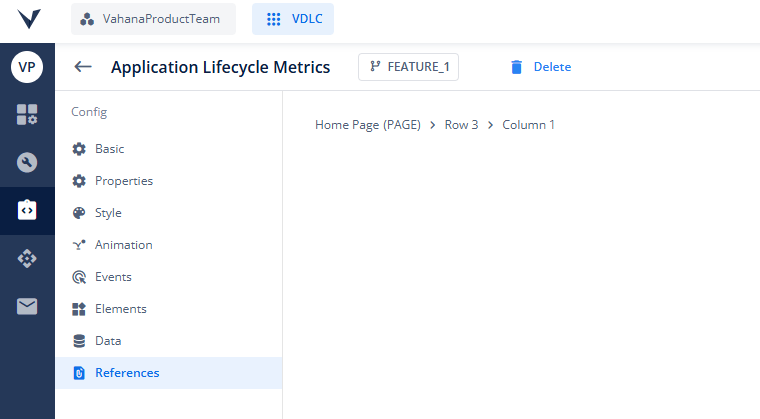Click the trash Delete icon
Image resolution: width=760 pixels, height=419 pixels.
pyautogui.click(x=517, y=67)
